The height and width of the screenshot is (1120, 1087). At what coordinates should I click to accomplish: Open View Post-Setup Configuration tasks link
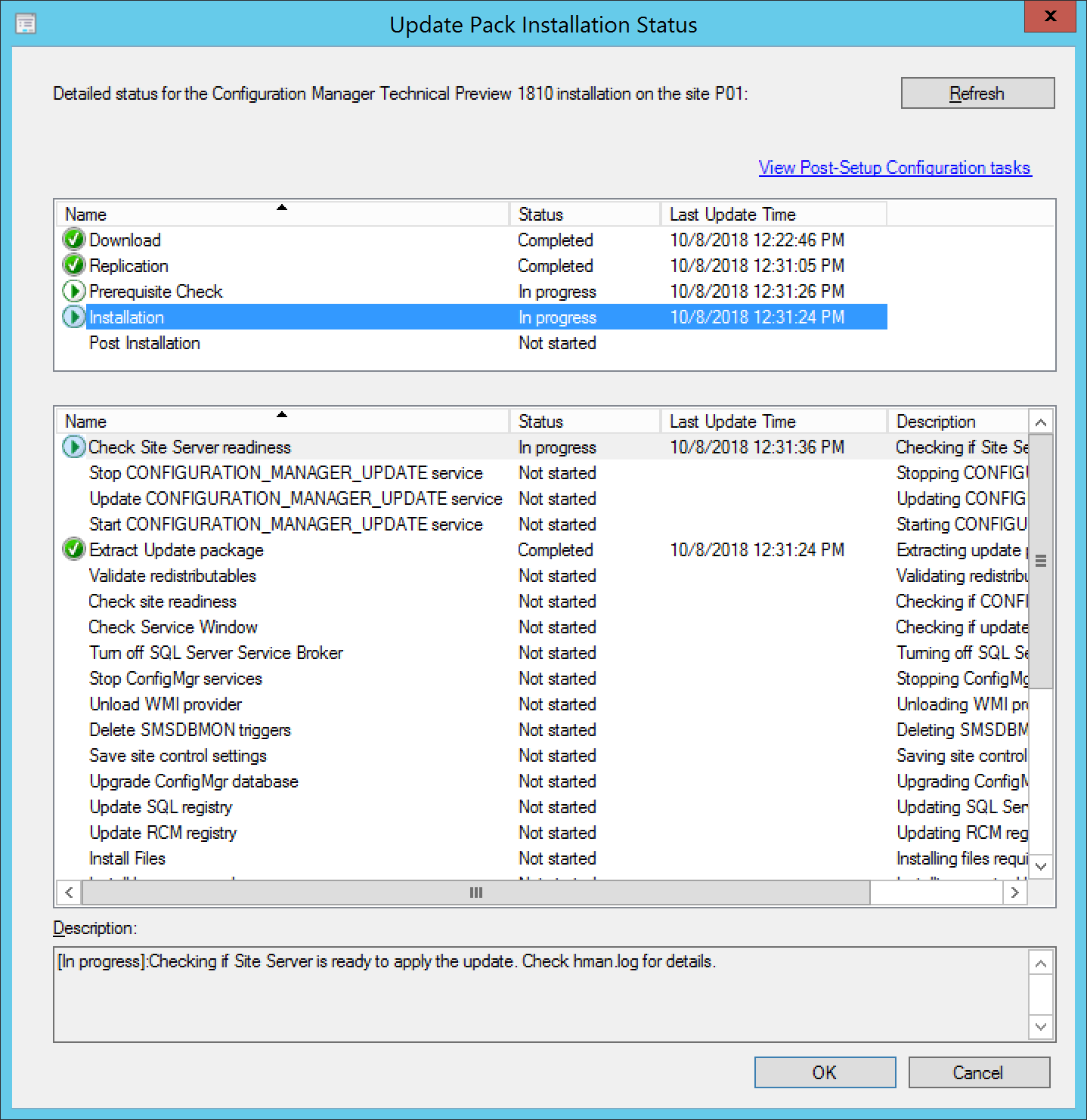(x=895, y=168)
